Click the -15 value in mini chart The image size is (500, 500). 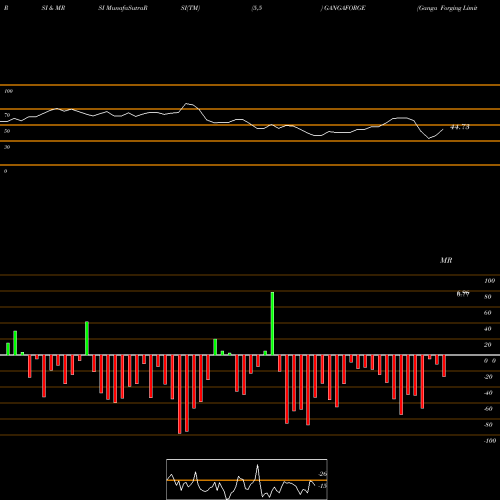pos(323,486)
